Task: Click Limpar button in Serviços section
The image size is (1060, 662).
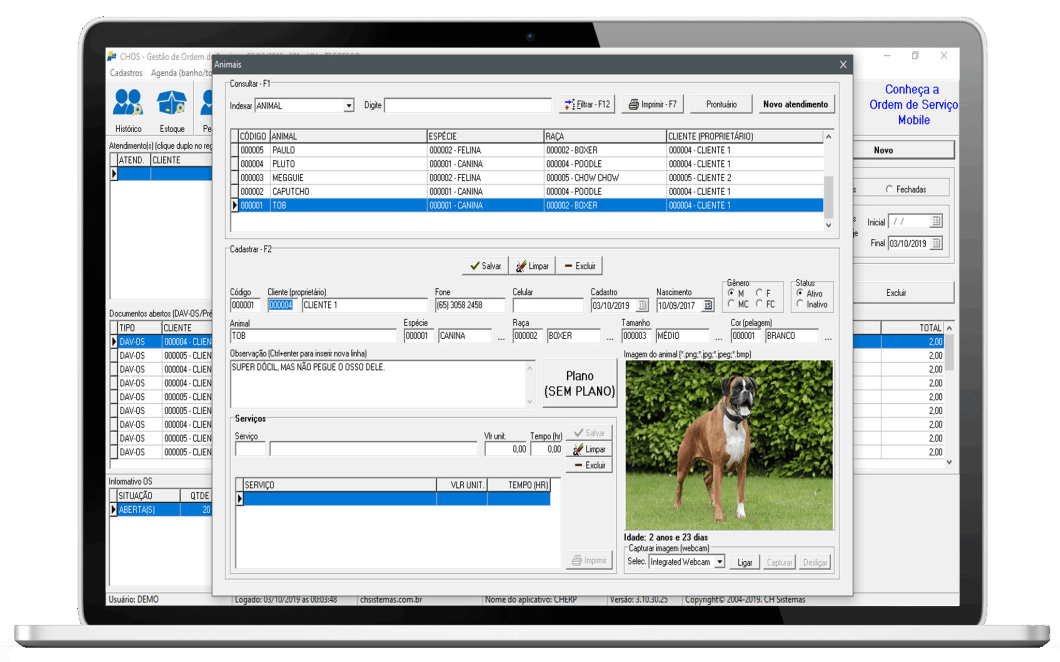Action: 589,449
